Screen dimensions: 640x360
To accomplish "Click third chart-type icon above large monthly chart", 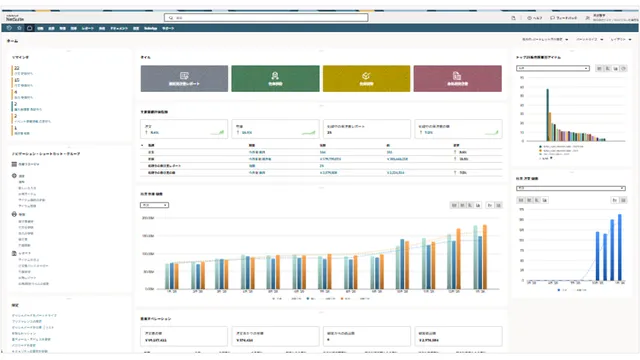I will click(x=470, y=205).
